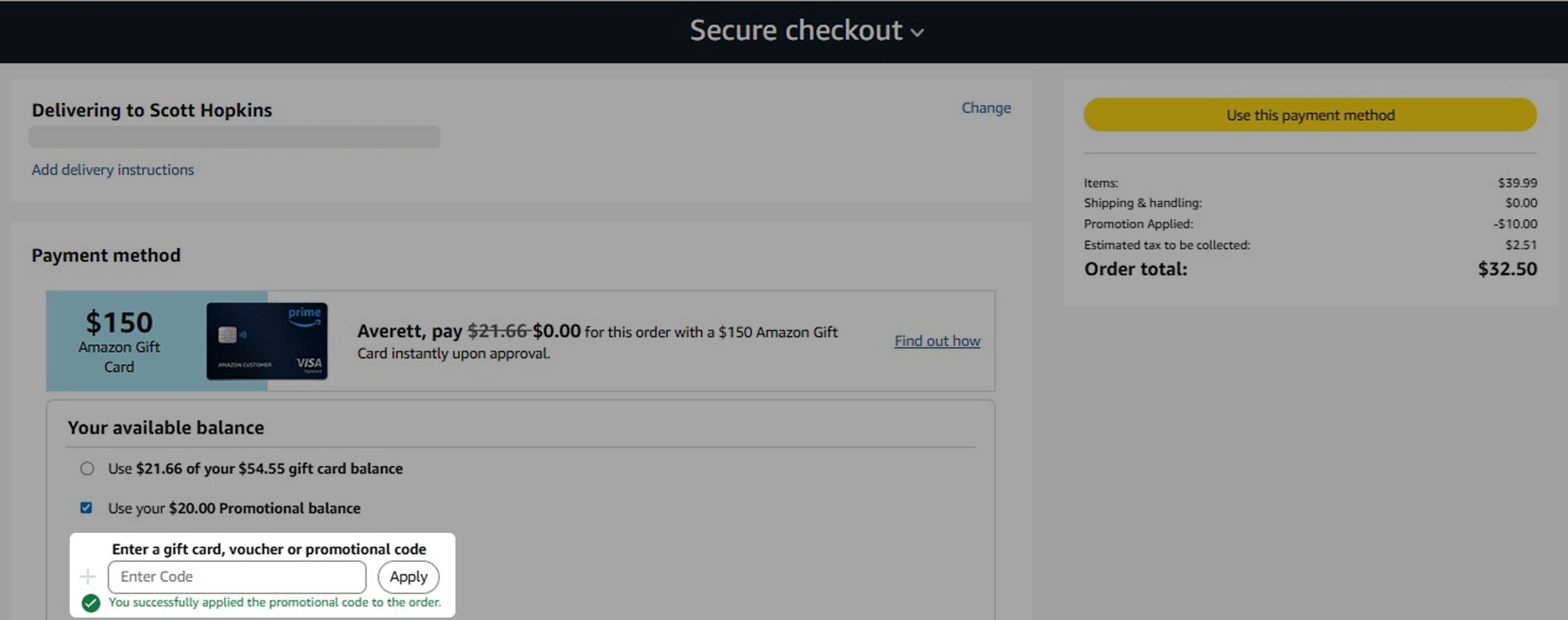The width and height of the screenshot is (1568, 620).
Task: Click the Order total amount $32.50
Action: [x=1507, y=269]
